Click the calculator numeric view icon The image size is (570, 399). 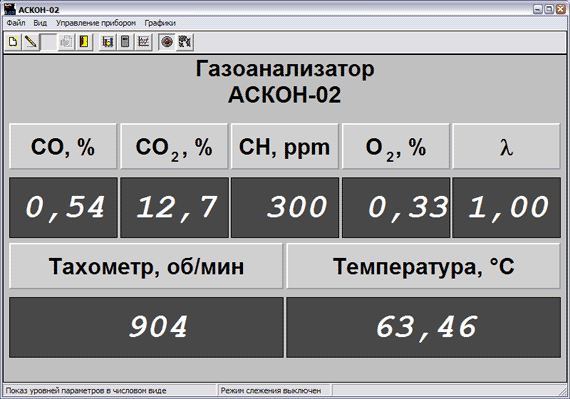click(x=125, y=42)
